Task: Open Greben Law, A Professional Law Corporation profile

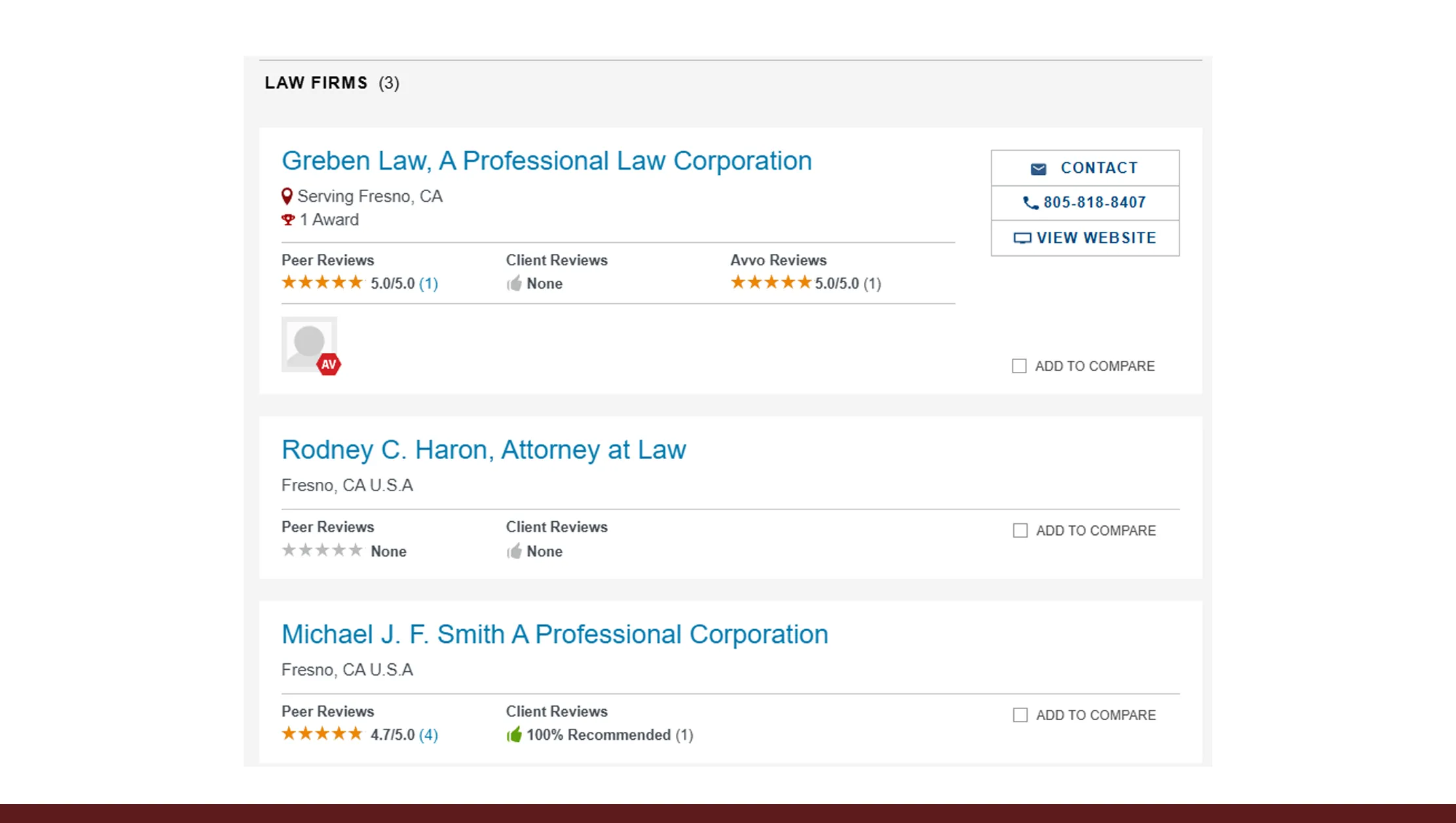Action: pos(546,160)
